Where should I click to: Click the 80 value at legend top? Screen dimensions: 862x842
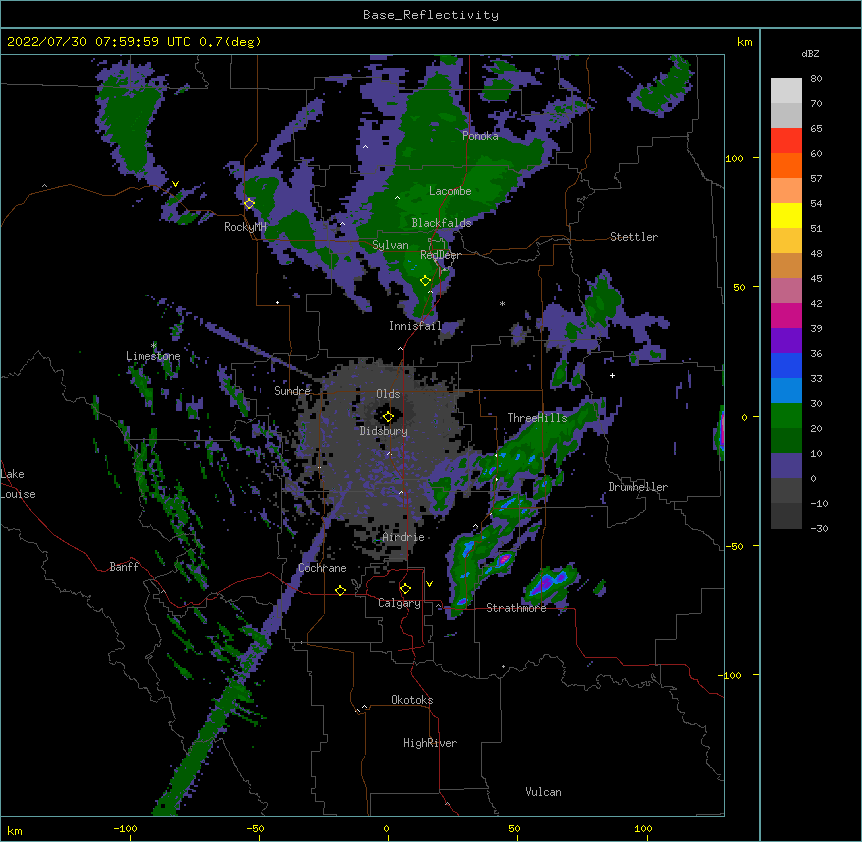tap(816, 79)
